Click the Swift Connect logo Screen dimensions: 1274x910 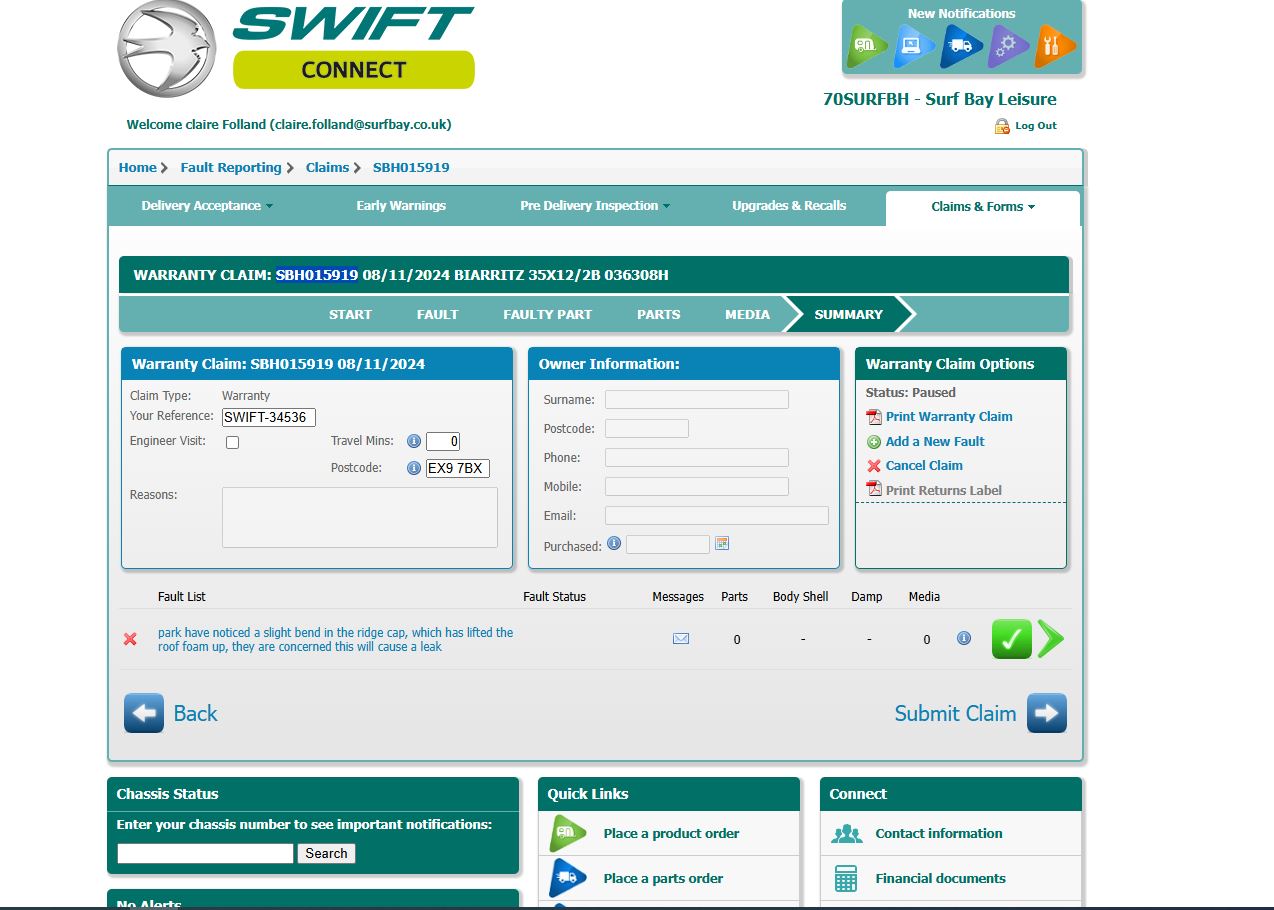point(296,49)
